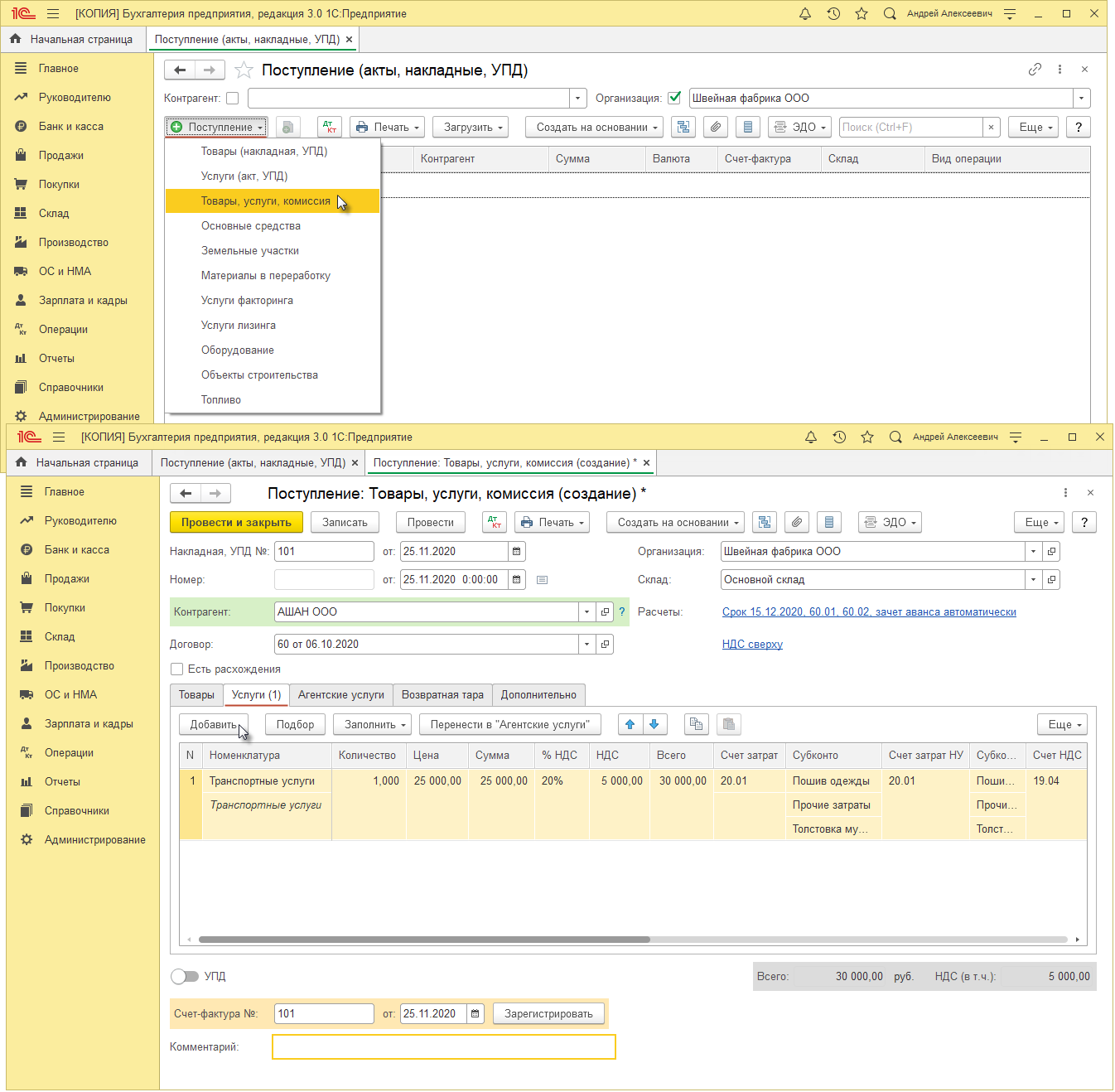Open history clock icon in top window

[833, 14]
